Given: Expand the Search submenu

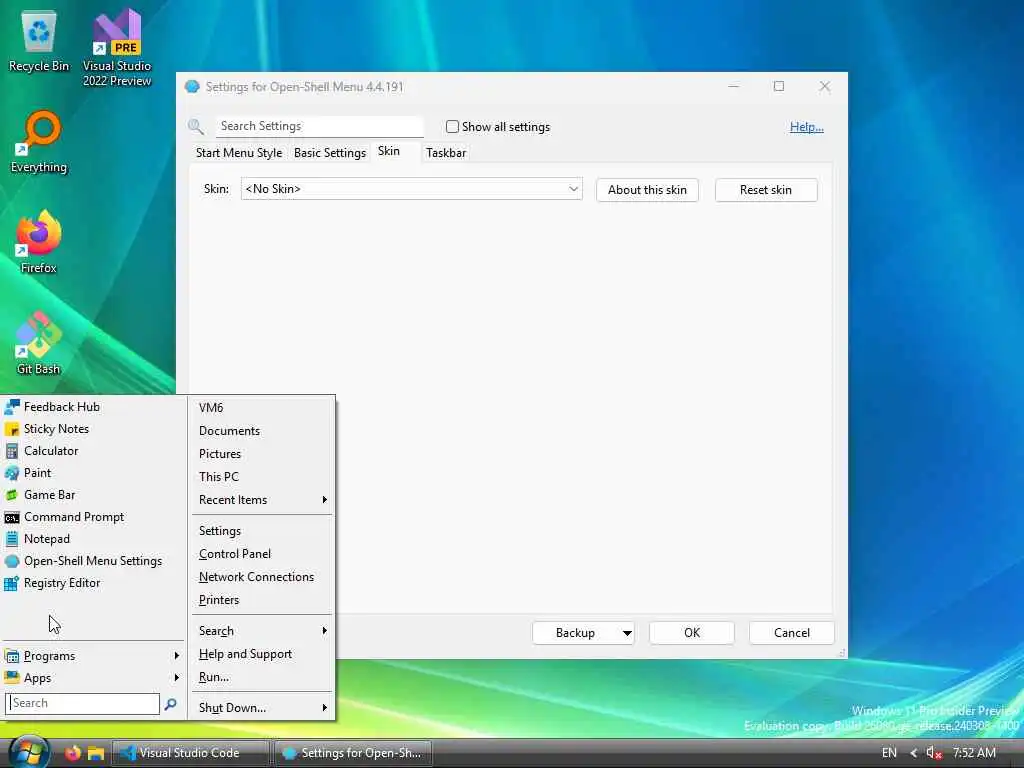Looking at the screenshot, I should pos(263,632).
